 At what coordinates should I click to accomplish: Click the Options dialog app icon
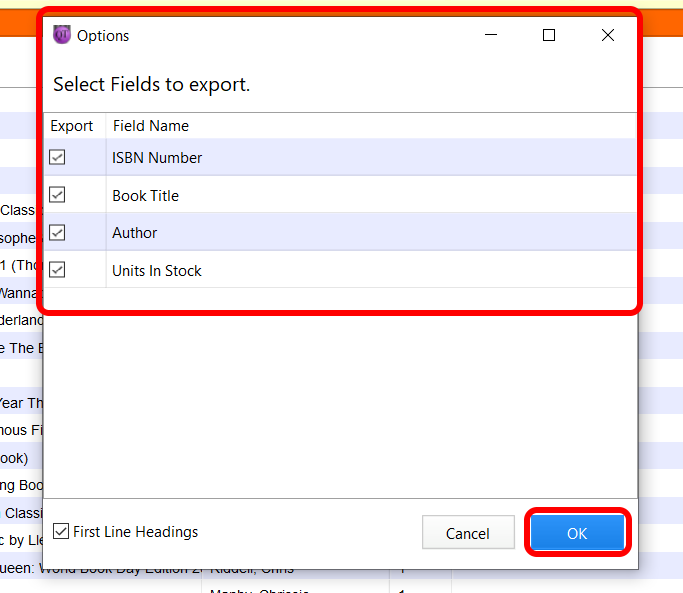tap(62, 35)
